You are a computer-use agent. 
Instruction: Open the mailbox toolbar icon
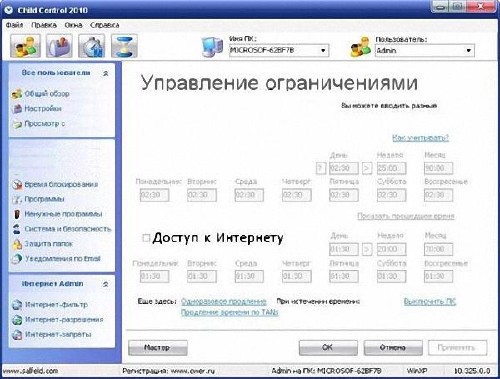[59, 46]
